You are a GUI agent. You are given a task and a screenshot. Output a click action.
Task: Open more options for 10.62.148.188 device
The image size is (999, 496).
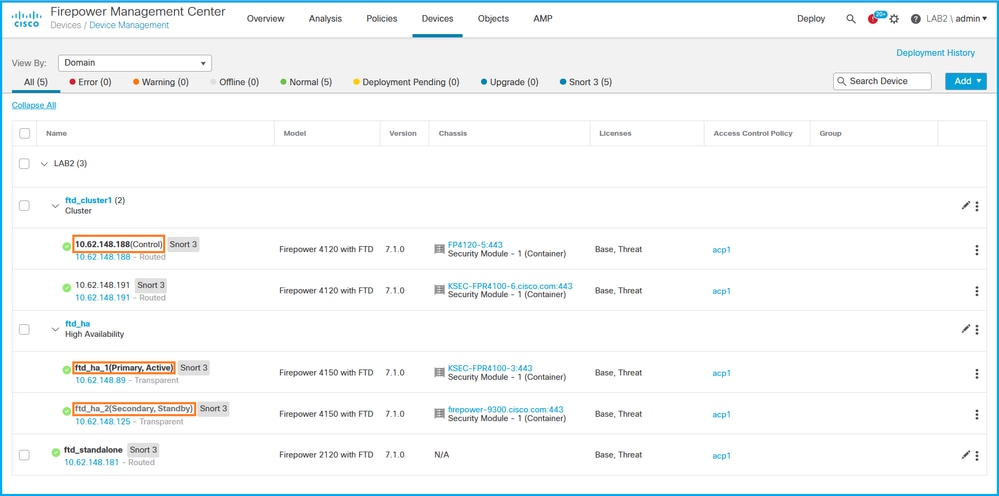[977, 250]
